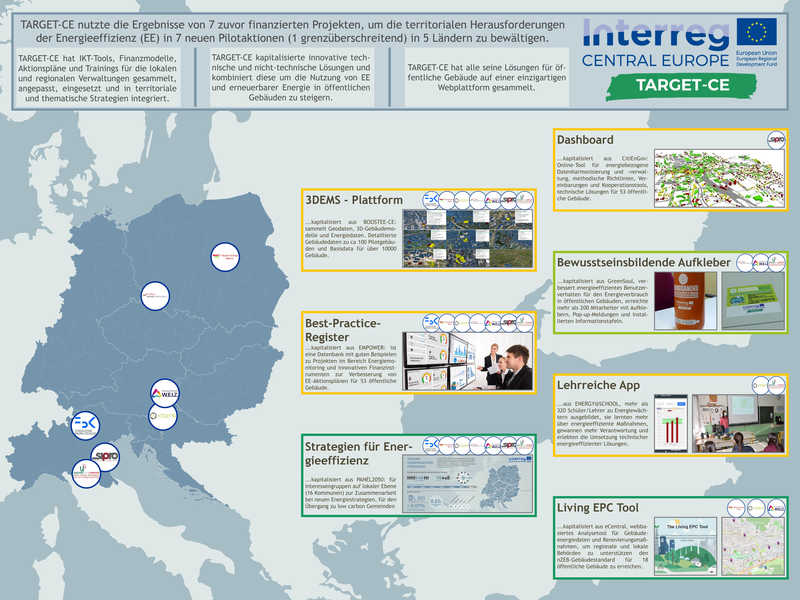Click the SIPRO logo in Dashboard card
Viewport: 800px width, 600px height.
(x=775, y=140)
